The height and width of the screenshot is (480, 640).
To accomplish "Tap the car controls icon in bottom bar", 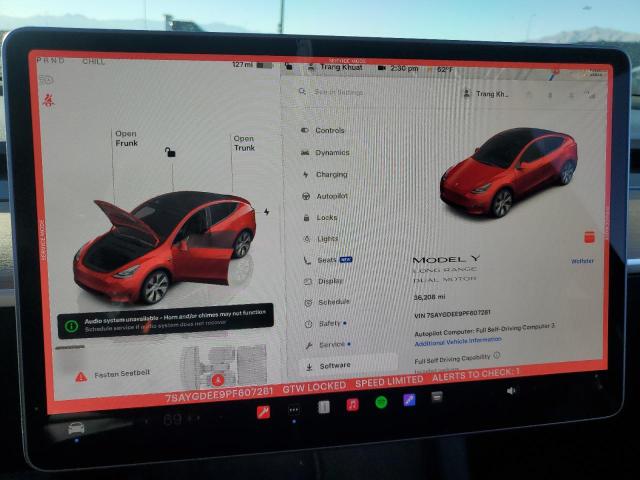I will (76, 428).
